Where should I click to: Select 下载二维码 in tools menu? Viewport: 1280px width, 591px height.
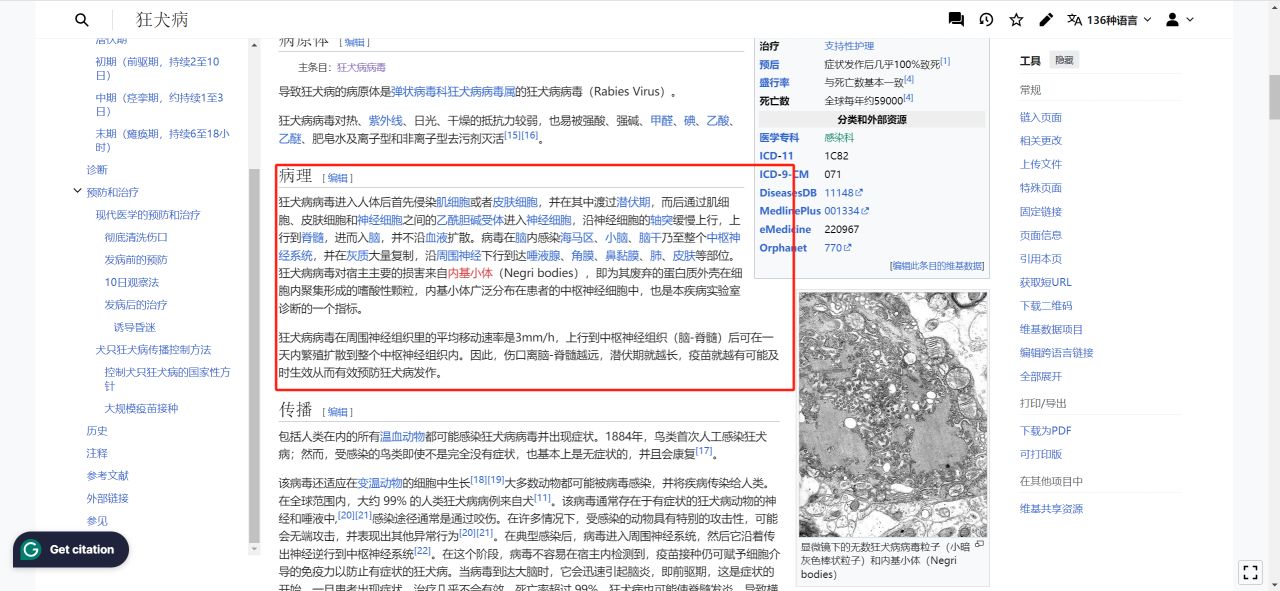point(1046,306)
